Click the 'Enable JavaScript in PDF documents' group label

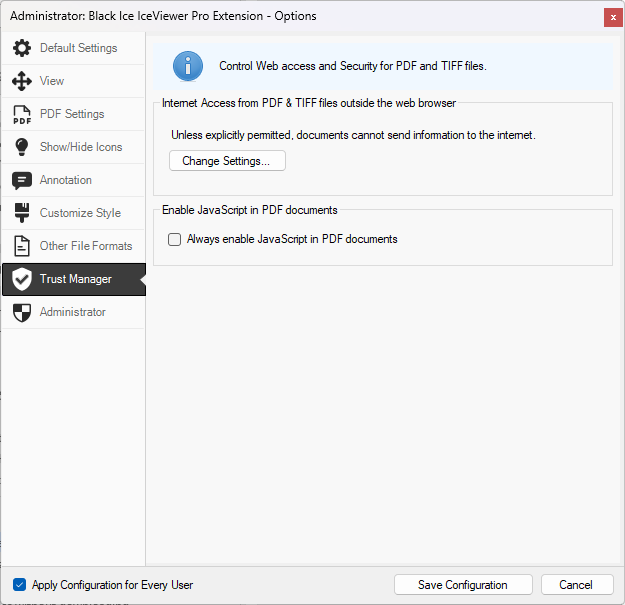[250, 210]
